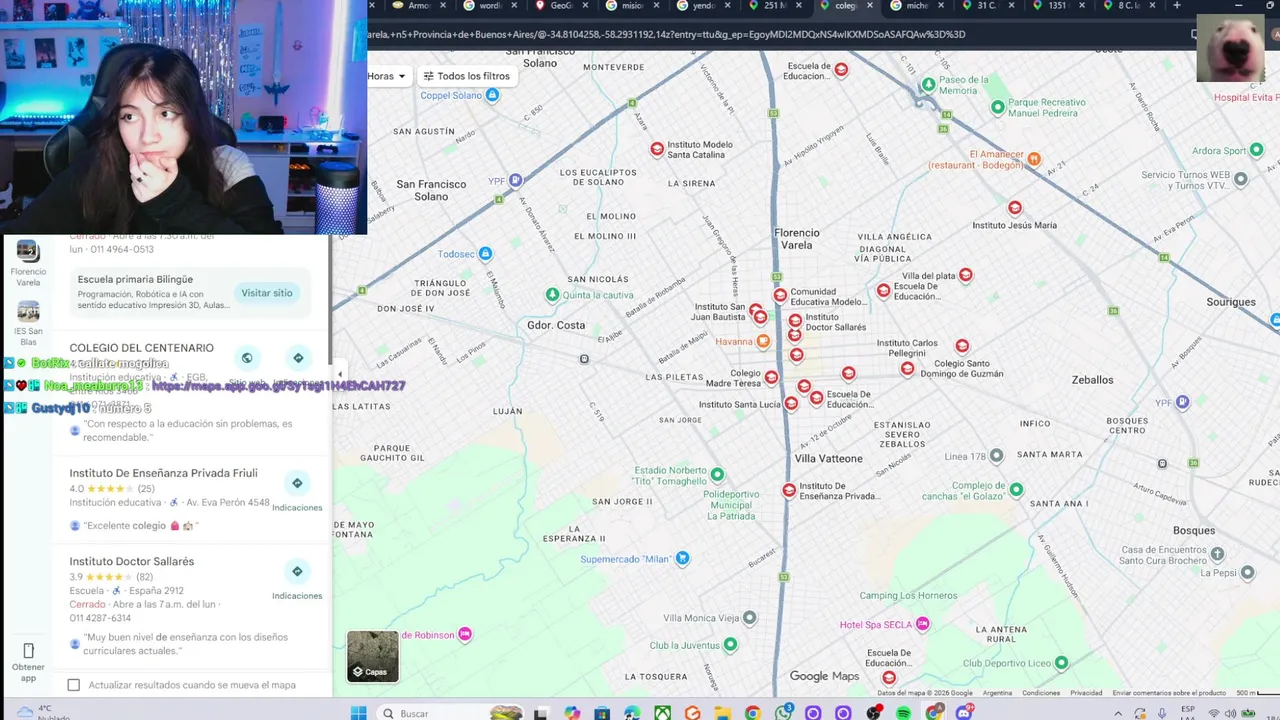Click the Paseo de la Memoria marker
The height and width of the screenshot is (720, 1280).
(x=928, y=85)
